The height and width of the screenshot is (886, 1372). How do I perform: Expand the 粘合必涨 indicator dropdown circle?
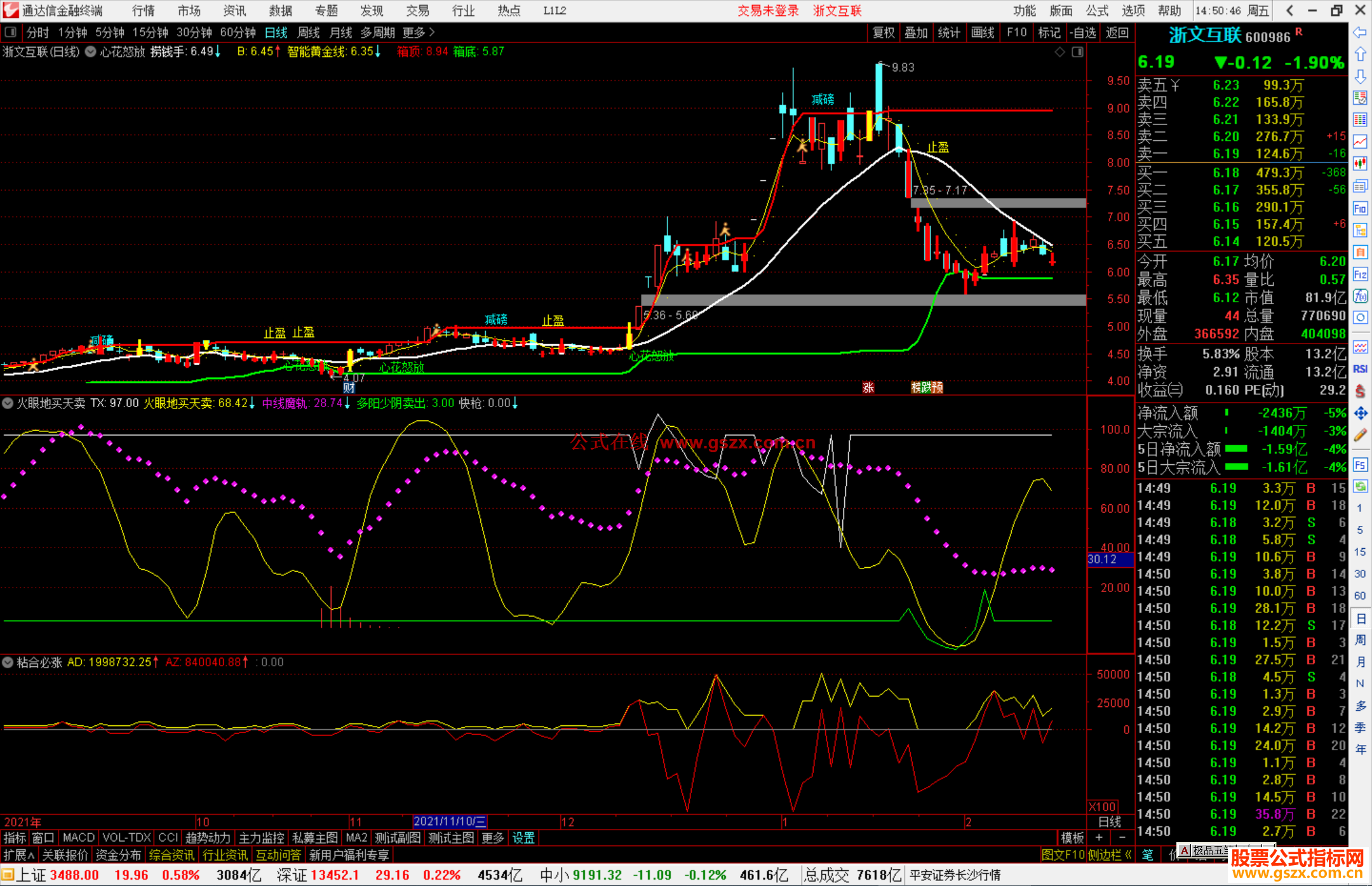pos(8,662)
